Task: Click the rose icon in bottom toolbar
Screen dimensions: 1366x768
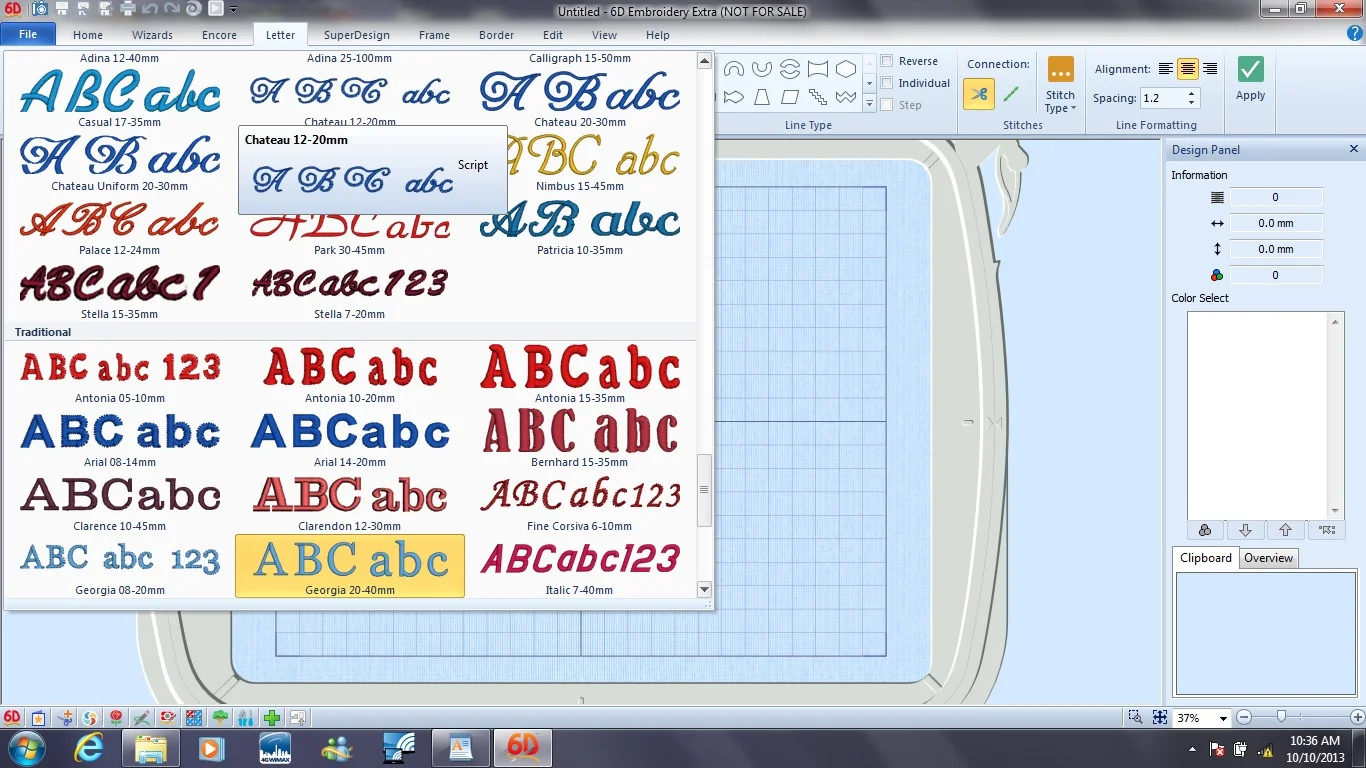Action: (x=116, y=717)
